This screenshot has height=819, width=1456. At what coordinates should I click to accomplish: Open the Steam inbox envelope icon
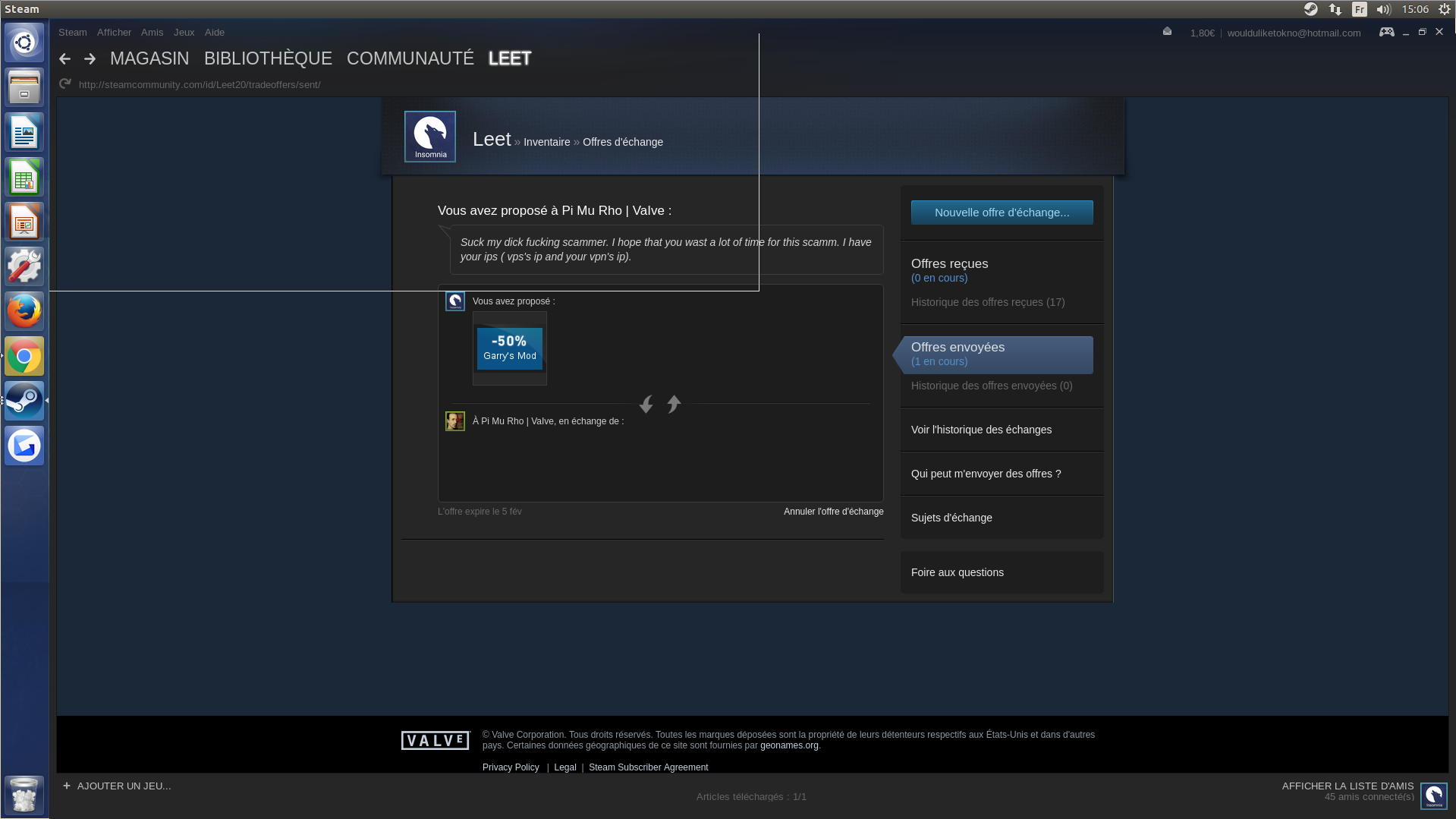[x=1167, y=31]
